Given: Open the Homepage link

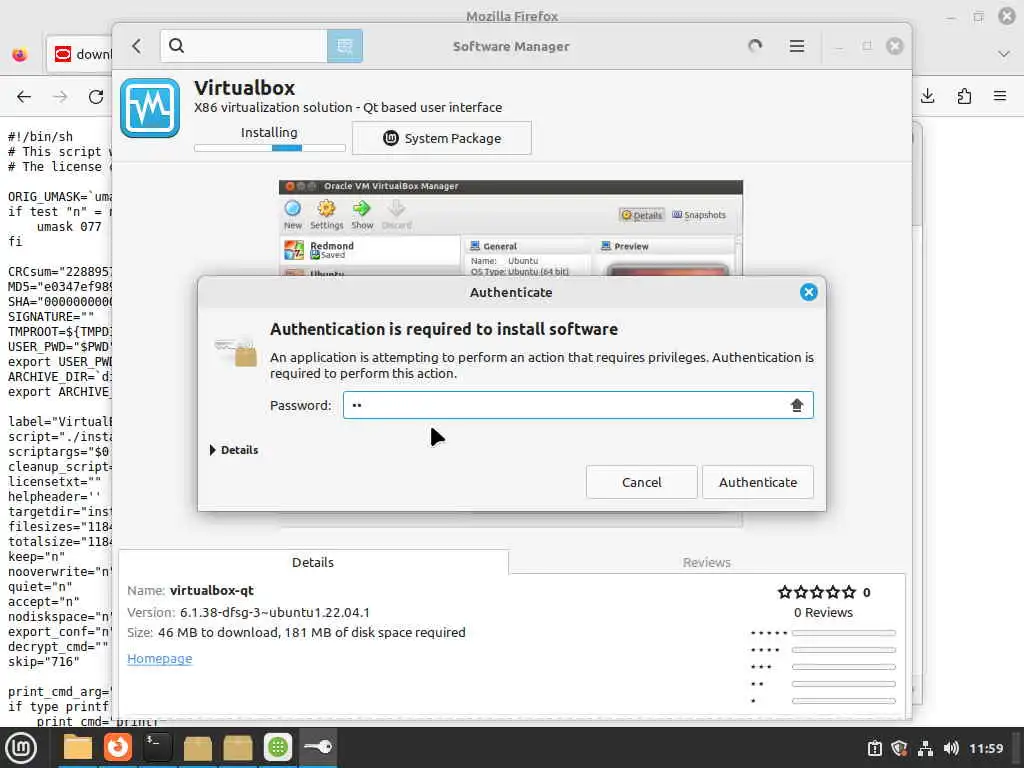Looking at the screenshot, I should [x=159, y=658].
